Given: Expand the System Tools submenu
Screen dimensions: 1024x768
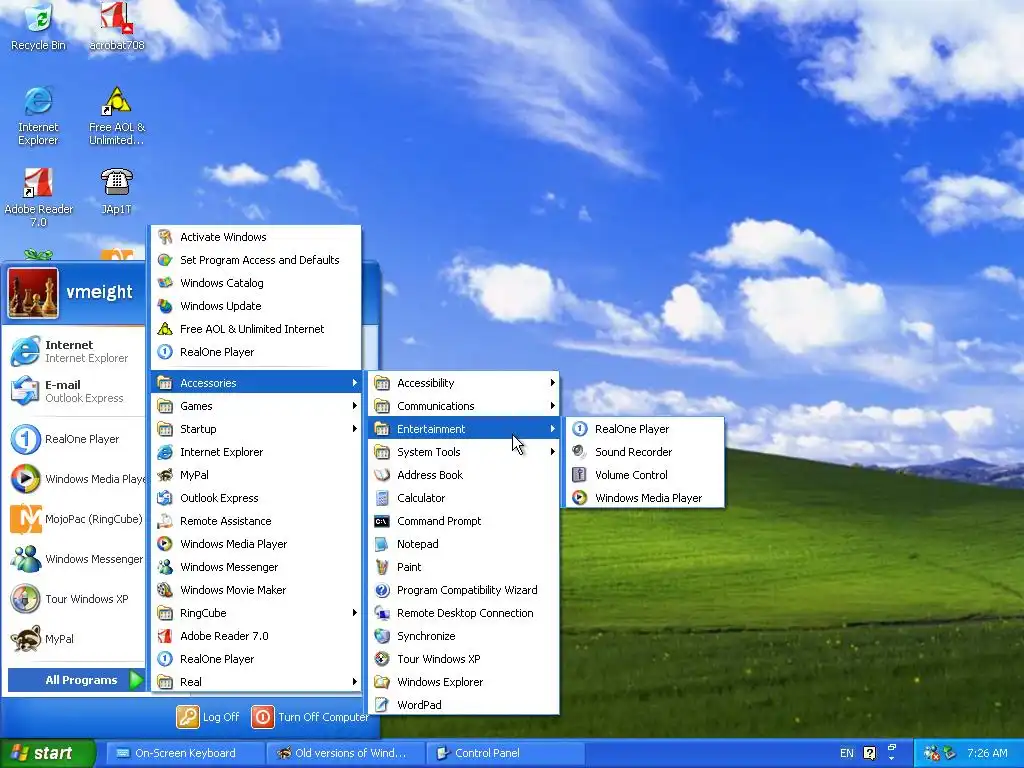Looking at the screenshot, I should (x=464, y=452).
